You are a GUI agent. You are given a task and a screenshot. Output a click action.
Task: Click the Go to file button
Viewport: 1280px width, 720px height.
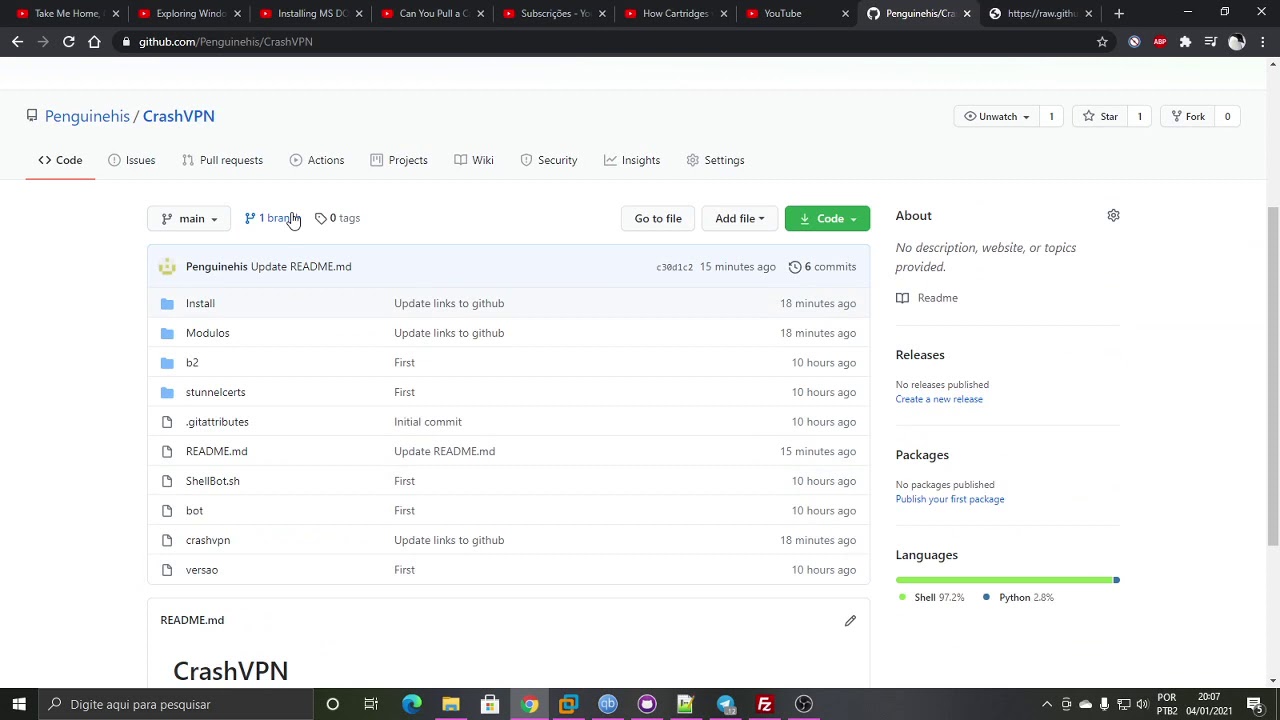coord(658,218)
